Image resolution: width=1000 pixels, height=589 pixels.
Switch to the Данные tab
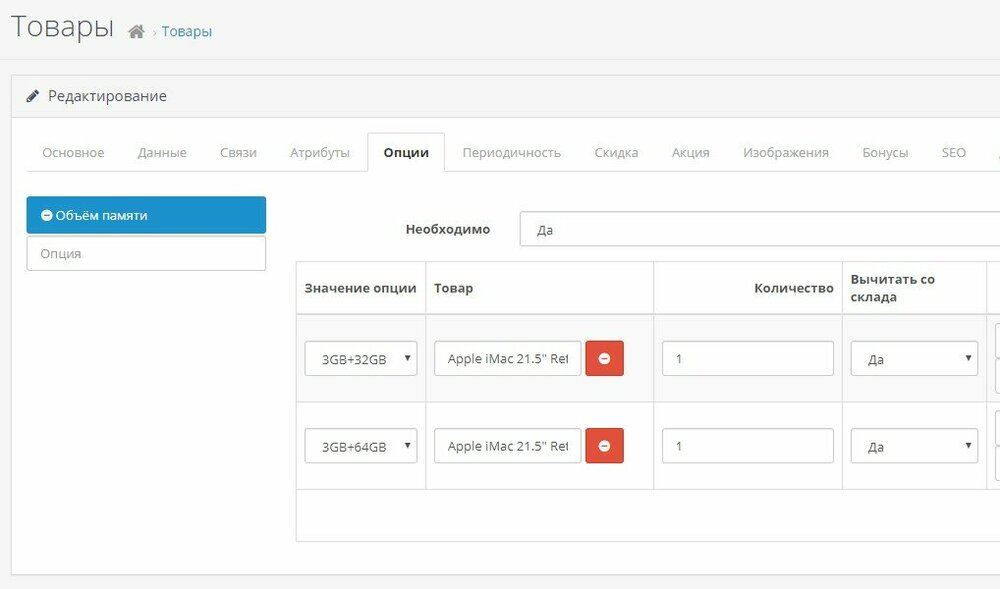[x=162, y=153]
